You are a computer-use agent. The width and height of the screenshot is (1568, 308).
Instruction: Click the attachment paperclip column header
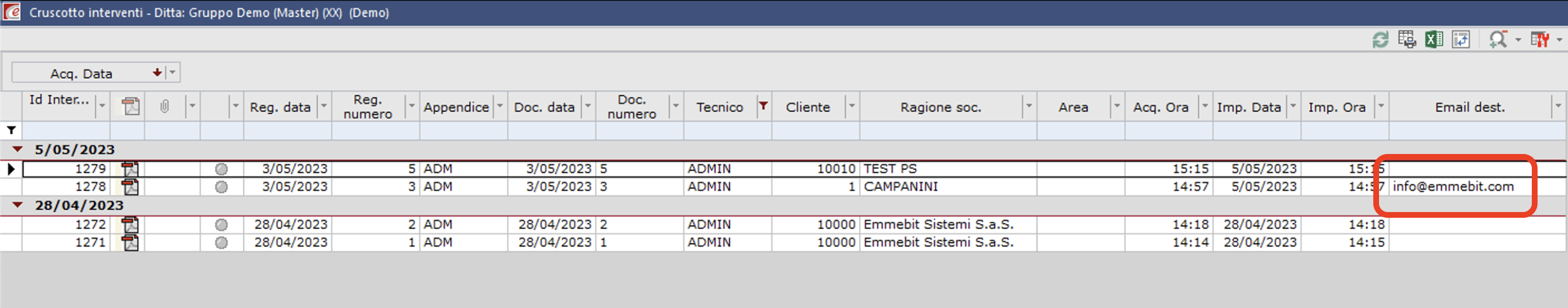[x=164, y=106]
